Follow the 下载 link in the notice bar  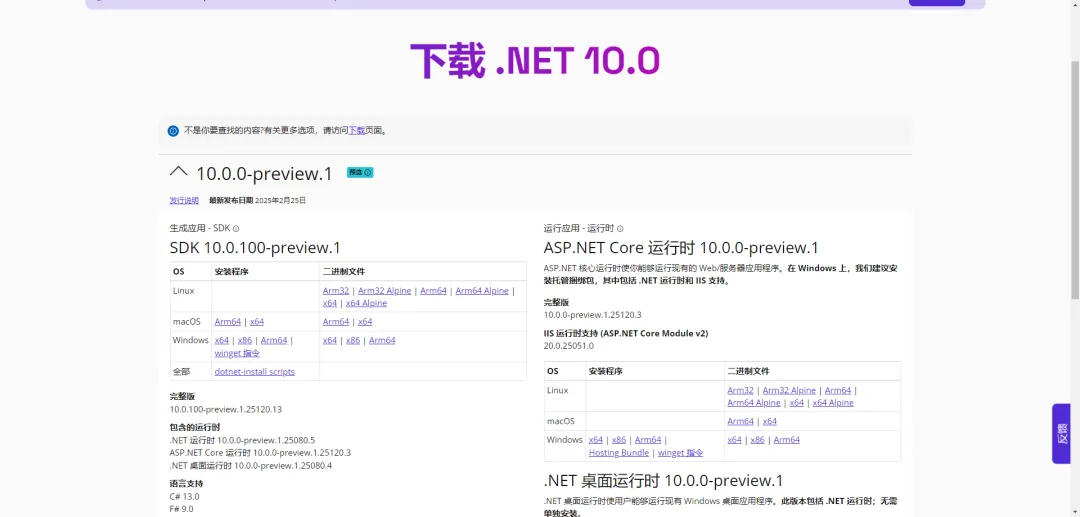[356, 131]
